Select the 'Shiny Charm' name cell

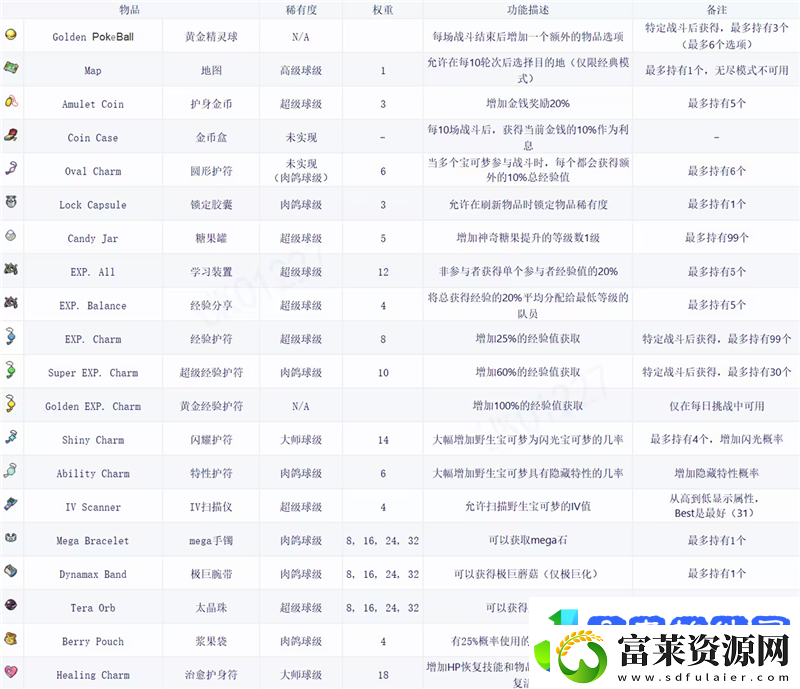pyautogui.click(x=93, y=440)
